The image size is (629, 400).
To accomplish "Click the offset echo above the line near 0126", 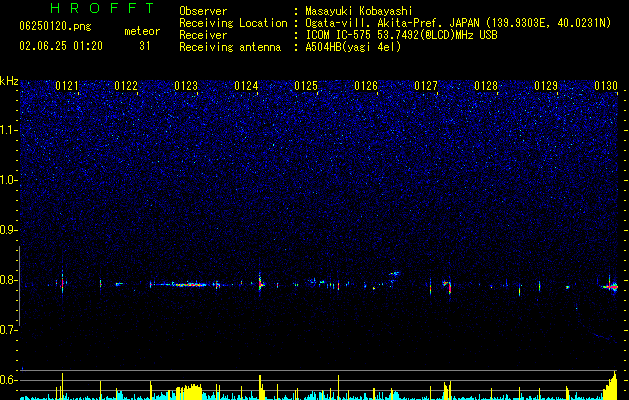I will click(x=394, y=274).
